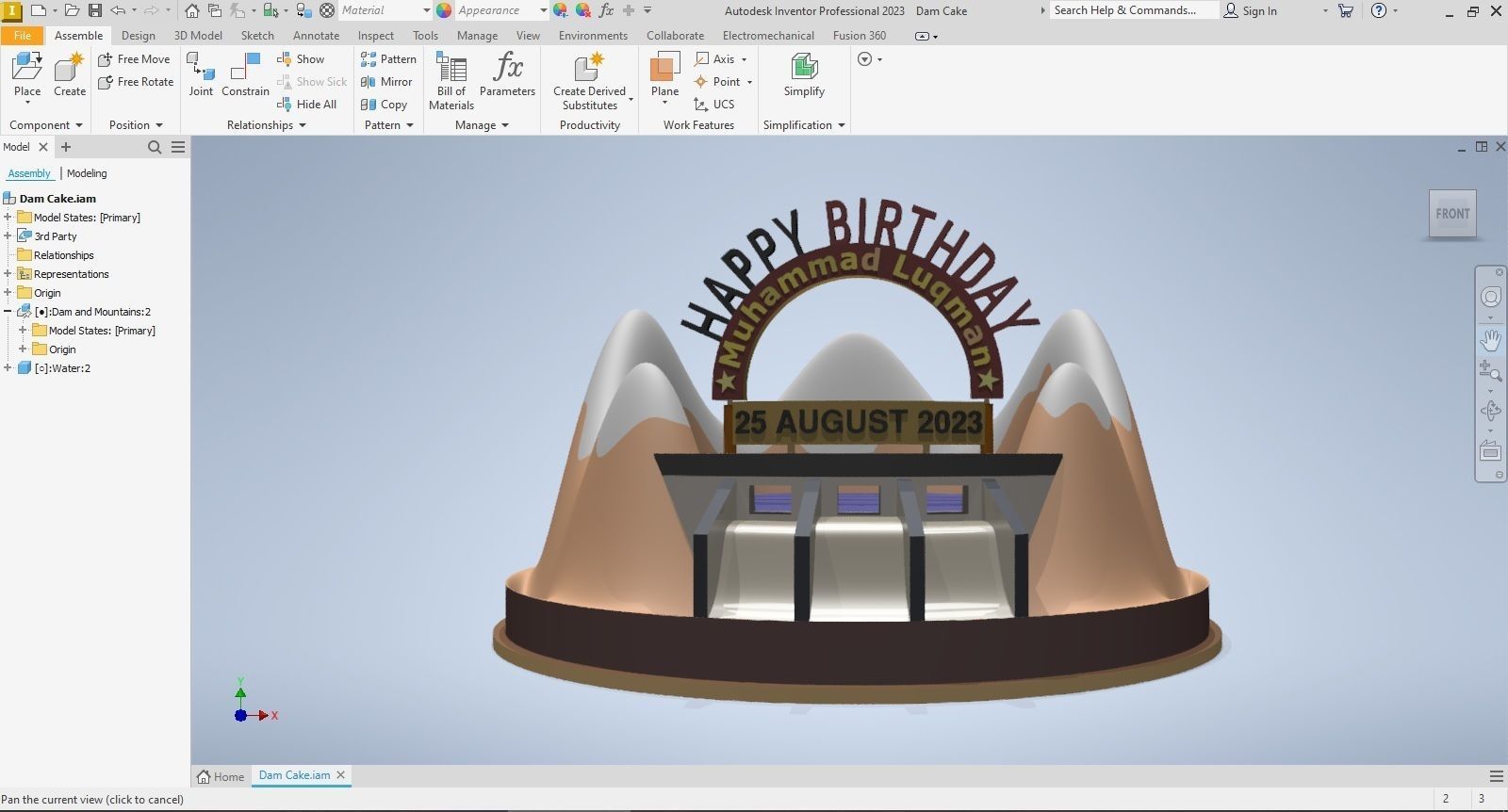Open the Design ribbon tab
The height and width of the screenshot is (812, 1508).
pyautogui.click(x=139, y=36)
